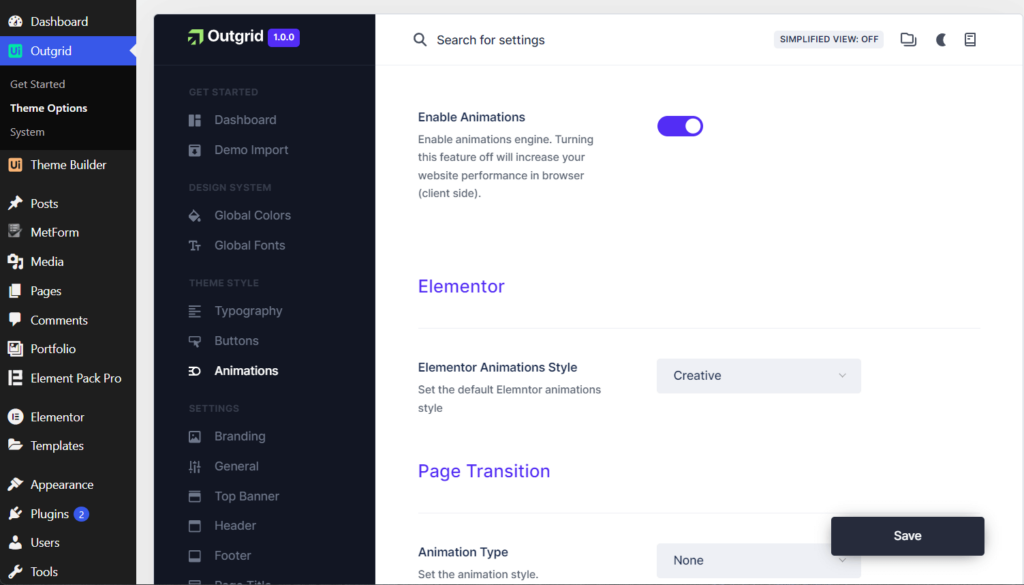
Task: Click the Pages icon
Action: (15, 291)
